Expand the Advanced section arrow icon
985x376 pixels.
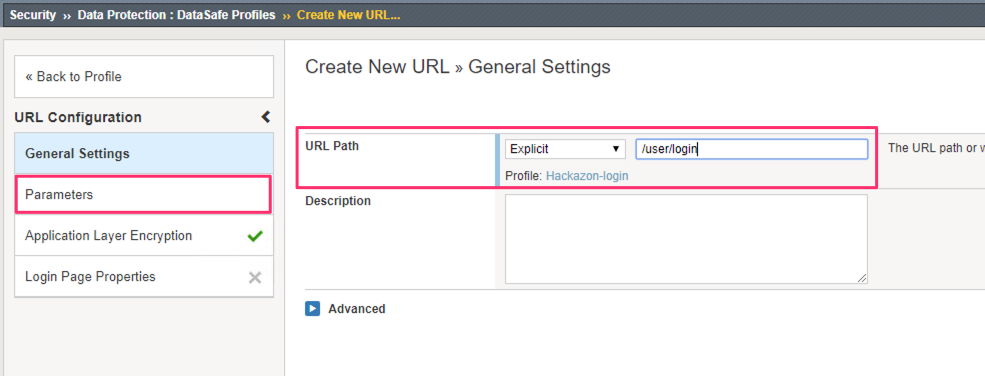pyautogui.click(x=313, y=309)
